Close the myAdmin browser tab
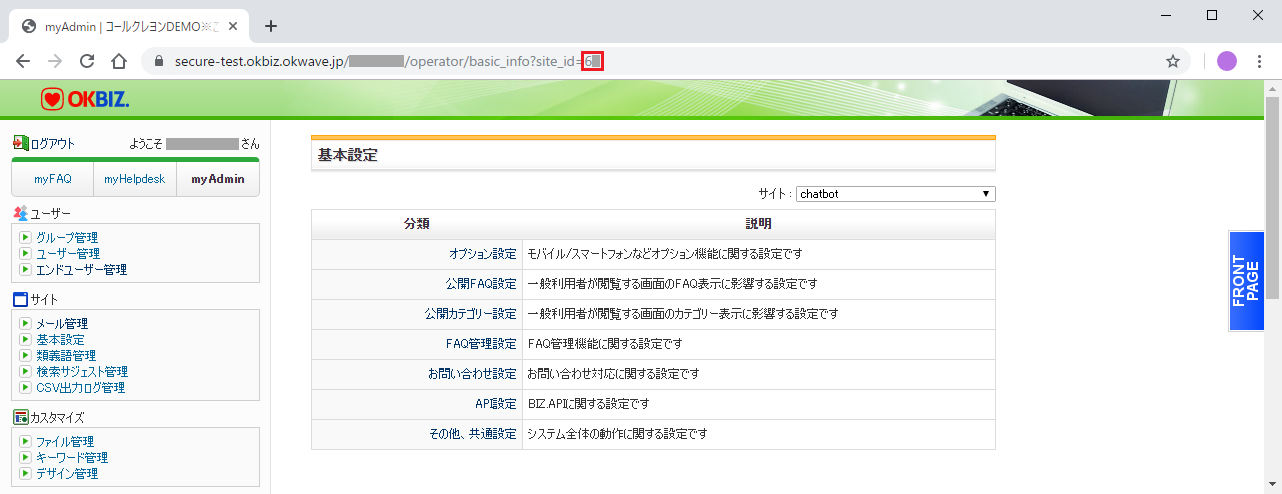 pyautogui.click(x=233, y=26)
